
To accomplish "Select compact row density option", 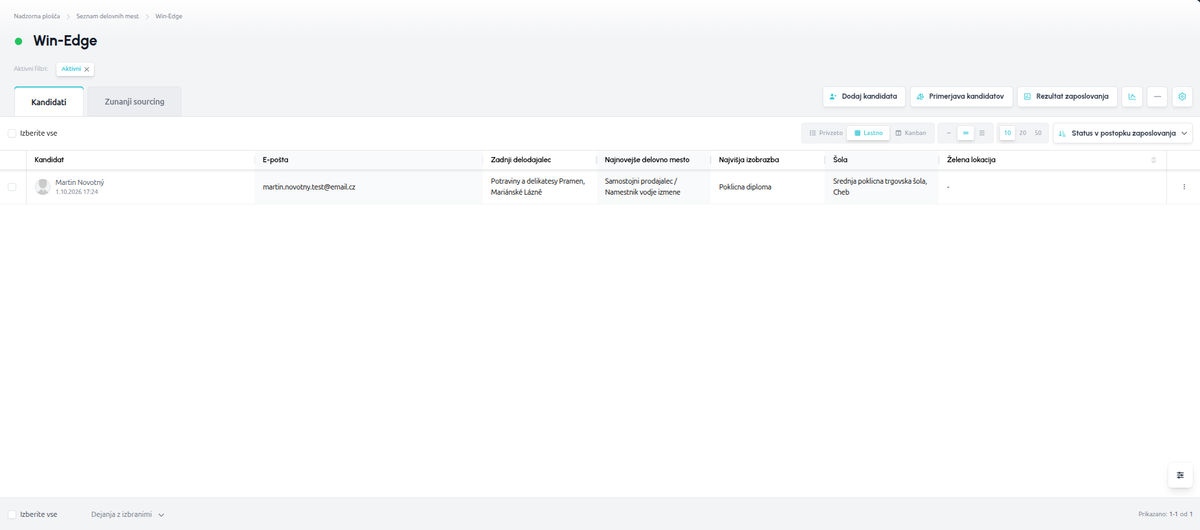I will pos(949,133).
